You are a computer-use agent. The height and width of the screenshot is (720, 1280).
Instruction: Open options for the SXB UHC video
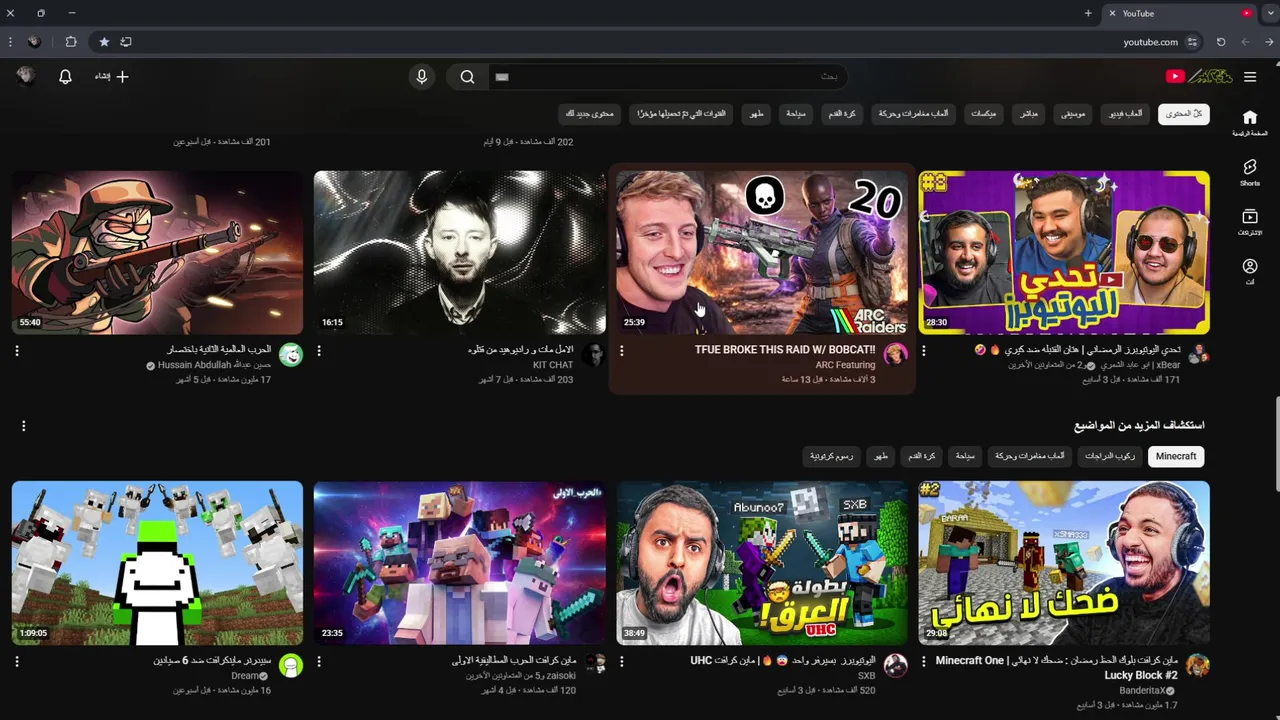point(621,662)
